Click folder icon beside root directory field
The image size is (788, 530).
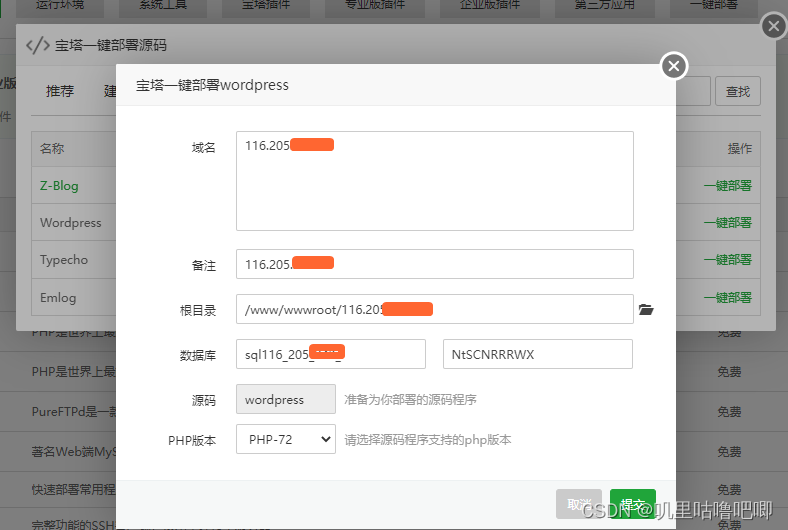pos(646,309)
